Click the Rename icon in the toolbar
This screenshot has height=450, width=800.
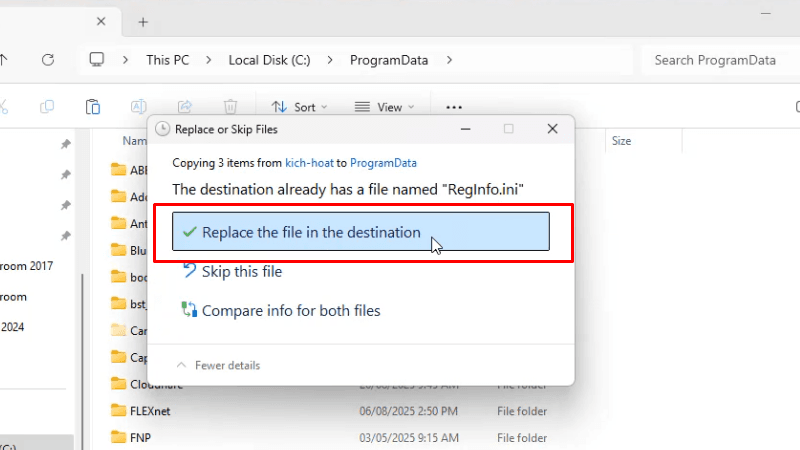click(x=139, y=107)
